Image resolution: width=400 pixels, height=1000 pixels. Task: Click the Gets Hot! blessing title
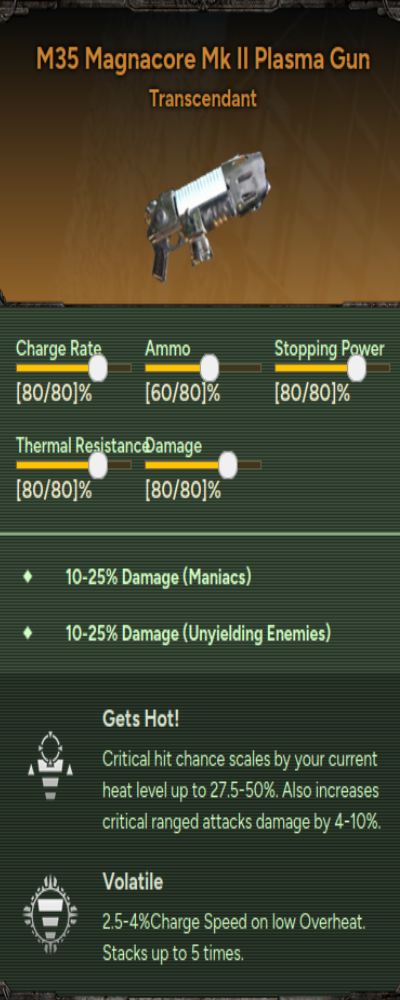click(x=140, y=719)
